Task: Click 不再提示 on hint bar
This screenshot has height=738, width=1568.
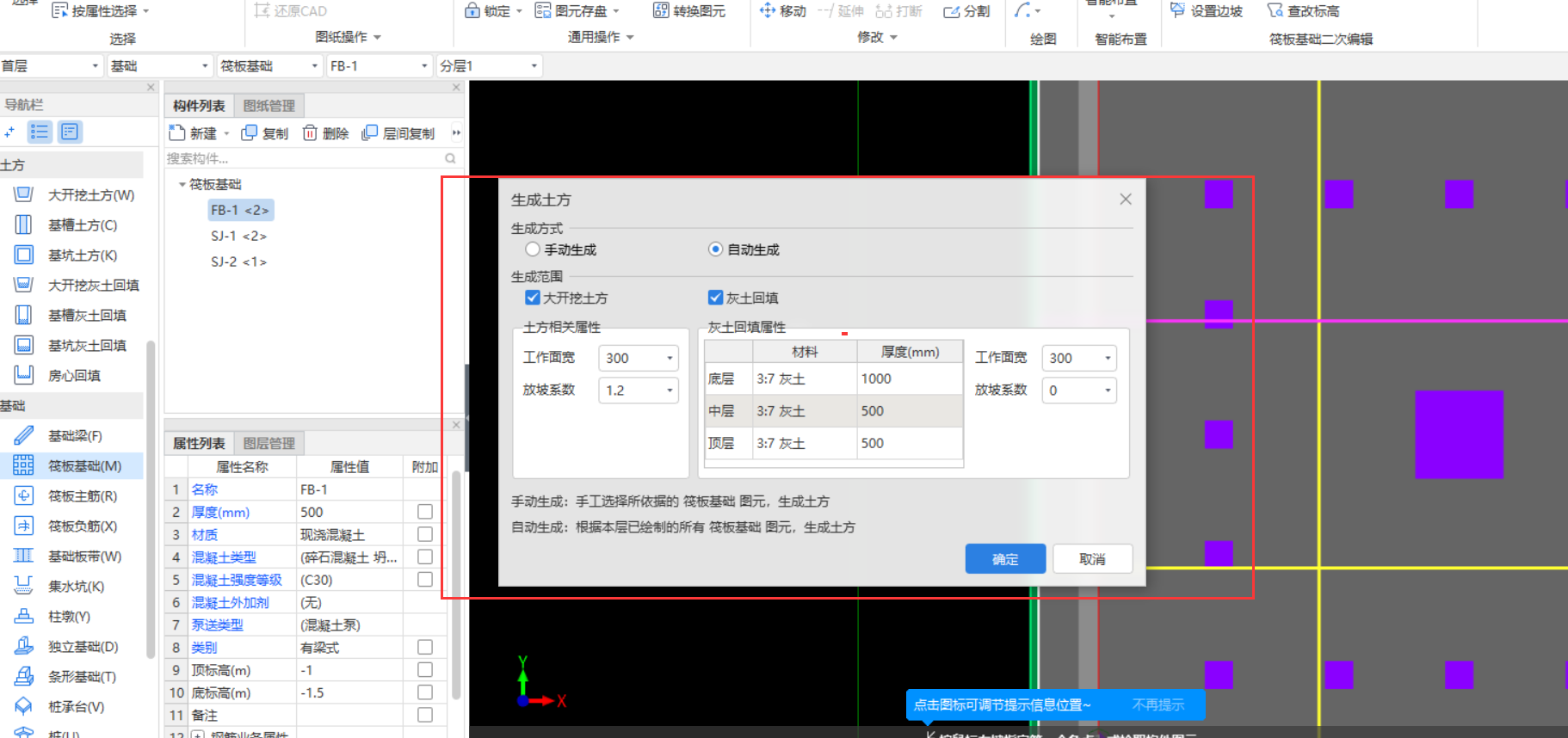Action: tap(1158, 704)
